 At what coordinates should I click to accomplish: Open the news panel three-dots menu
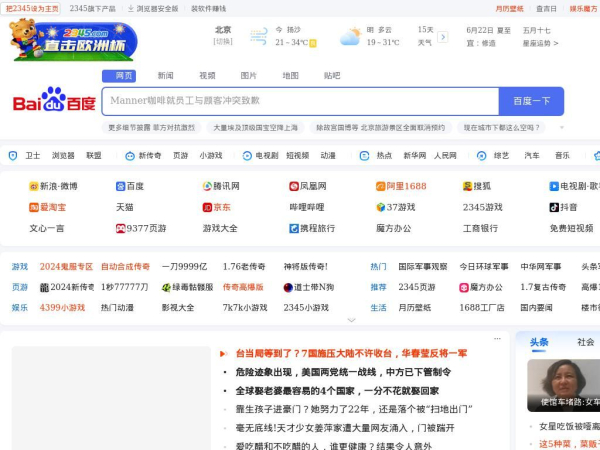497,339
